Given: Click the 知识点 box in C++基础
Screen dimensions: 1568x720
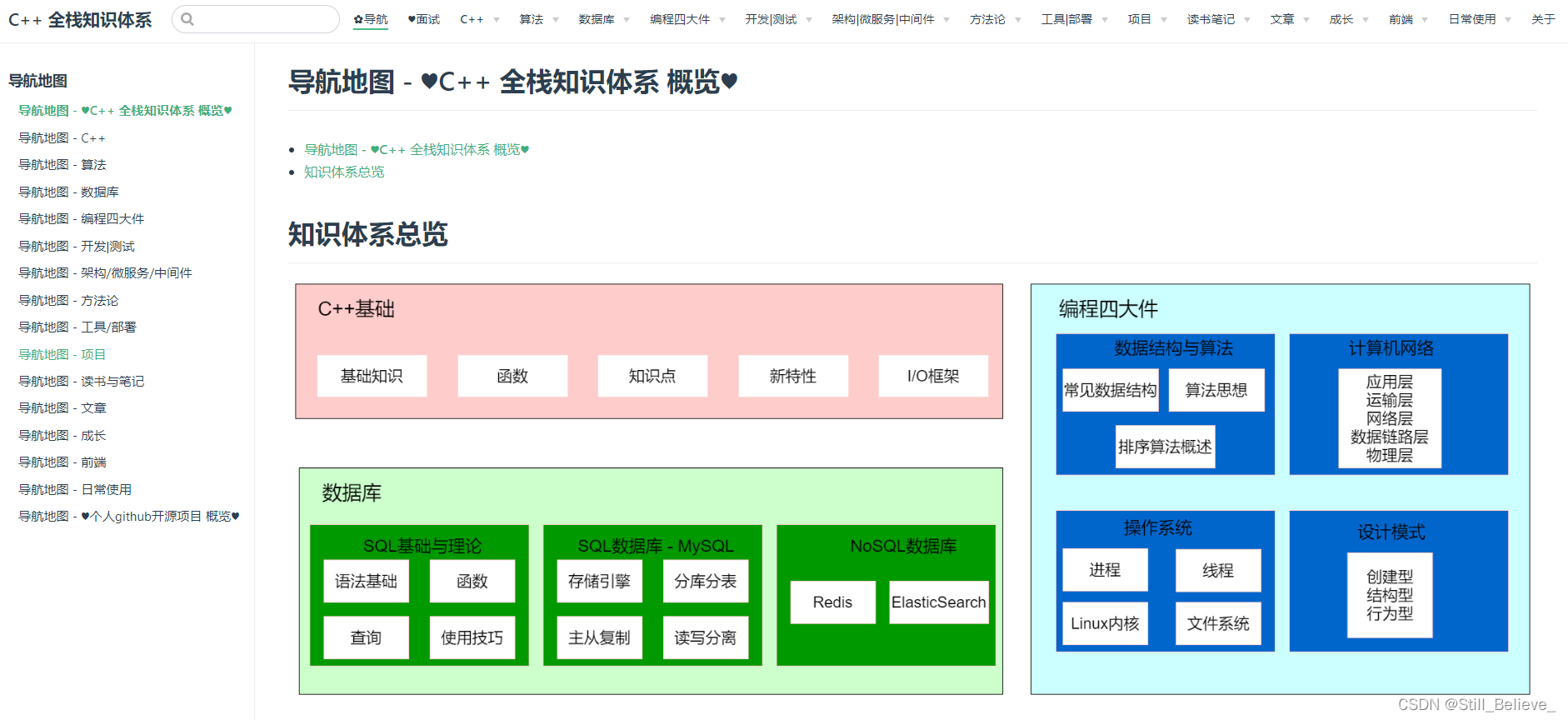Looking at the screenshot, I should pos(652,376).
